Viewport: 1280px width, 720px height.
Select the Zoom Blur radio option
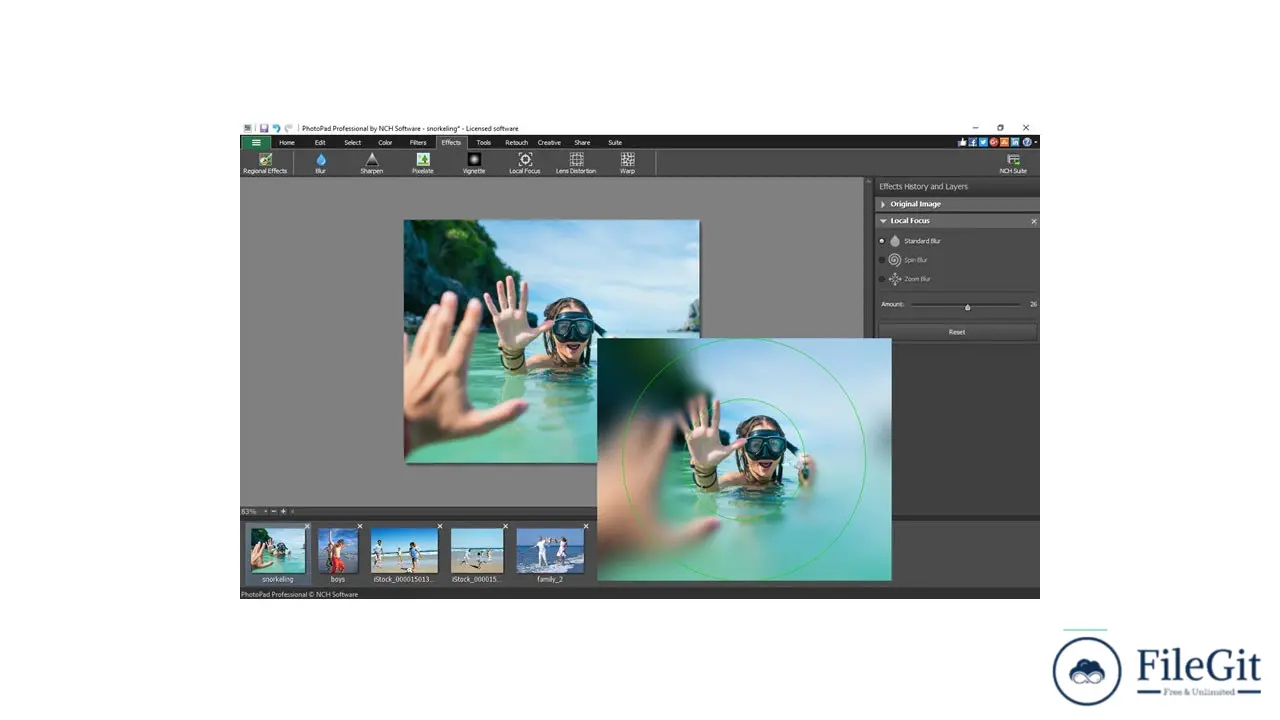882,279
